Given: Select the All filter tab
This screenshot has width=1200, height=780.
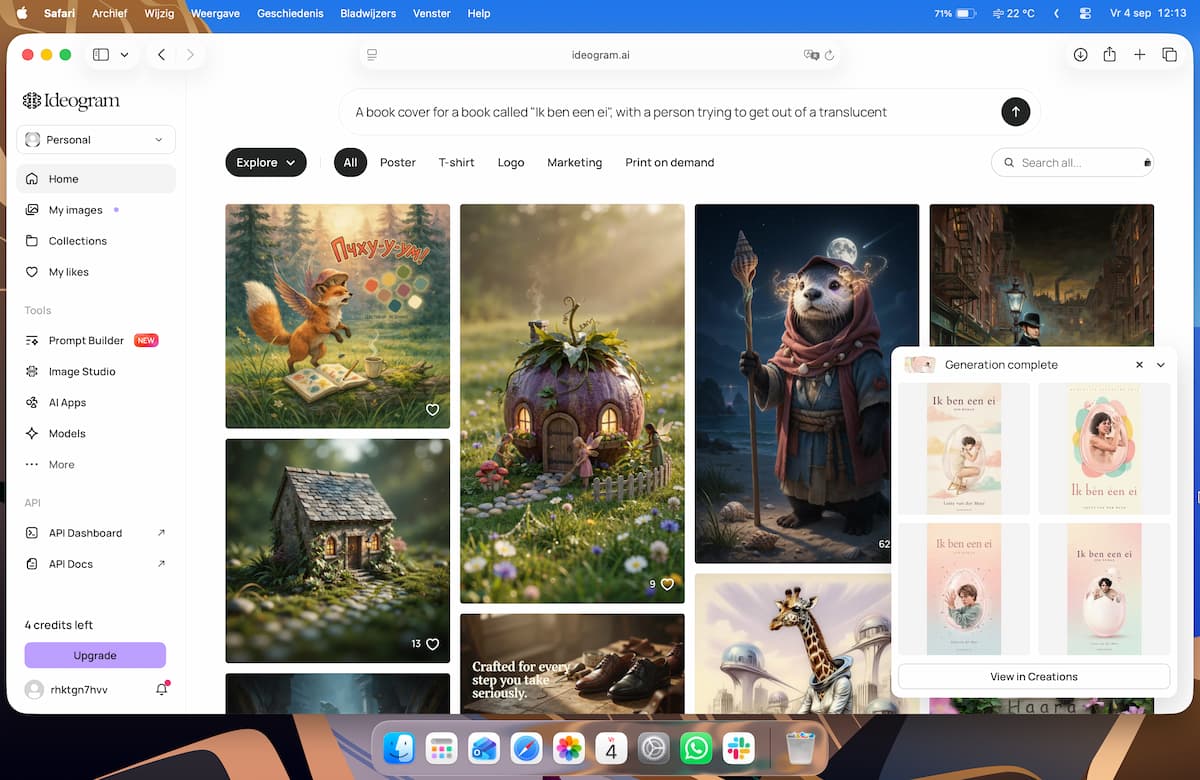Looking at the screenshot, I should pos(350,162).
